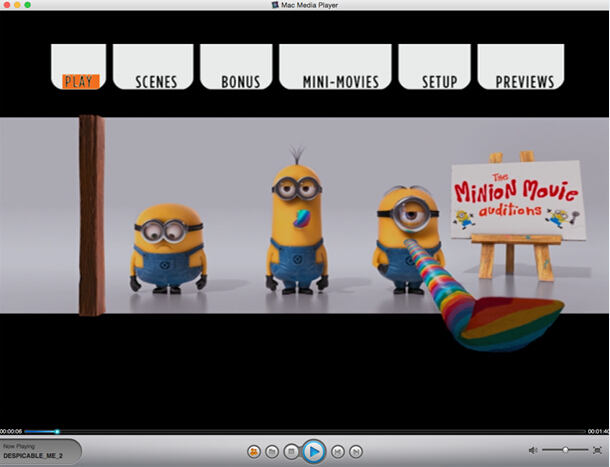Zoom the window with green button
610x467 pixels.
(28, 5)
